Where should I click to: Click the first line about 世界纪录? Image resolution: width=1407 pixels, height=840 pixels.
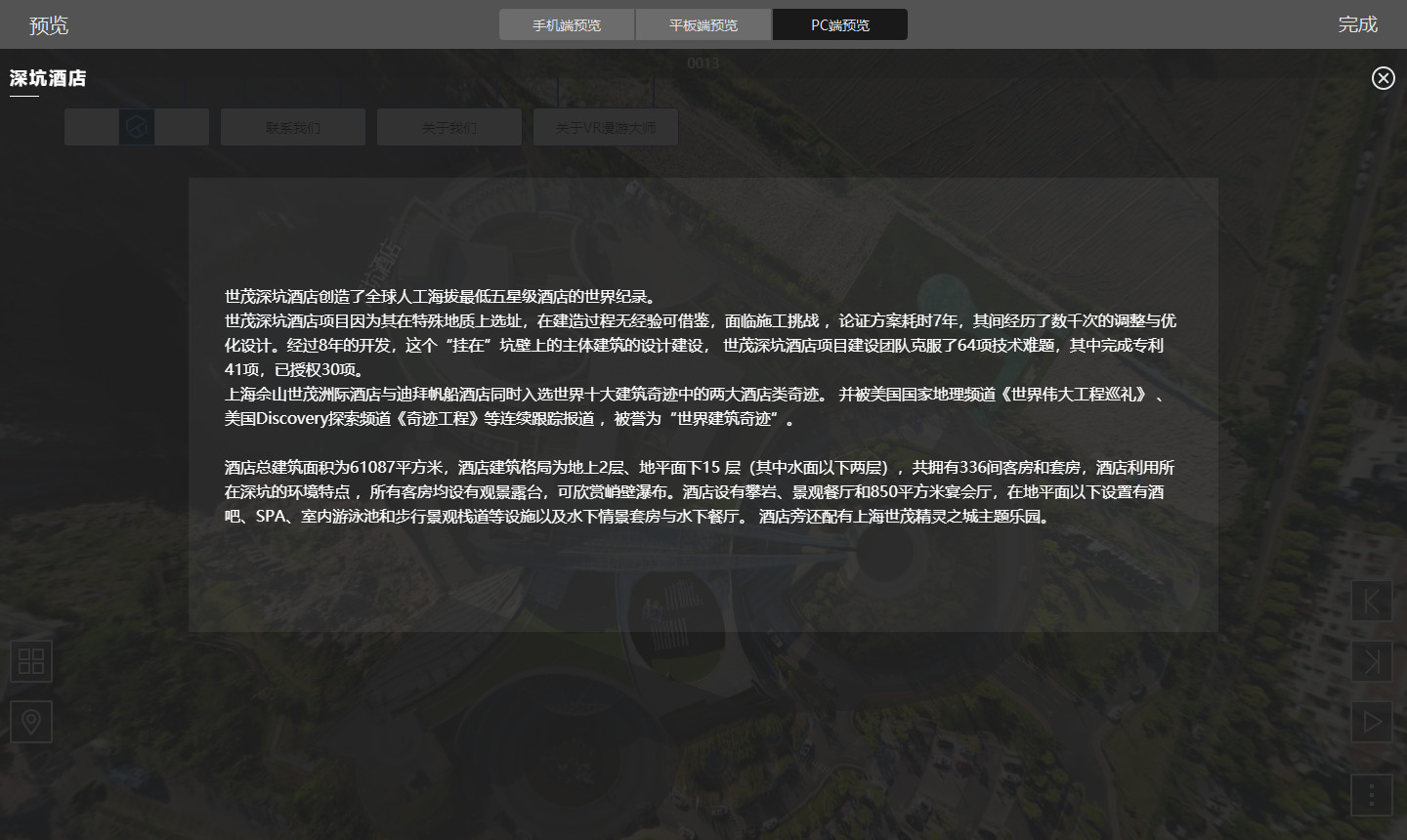click(441, 297)
